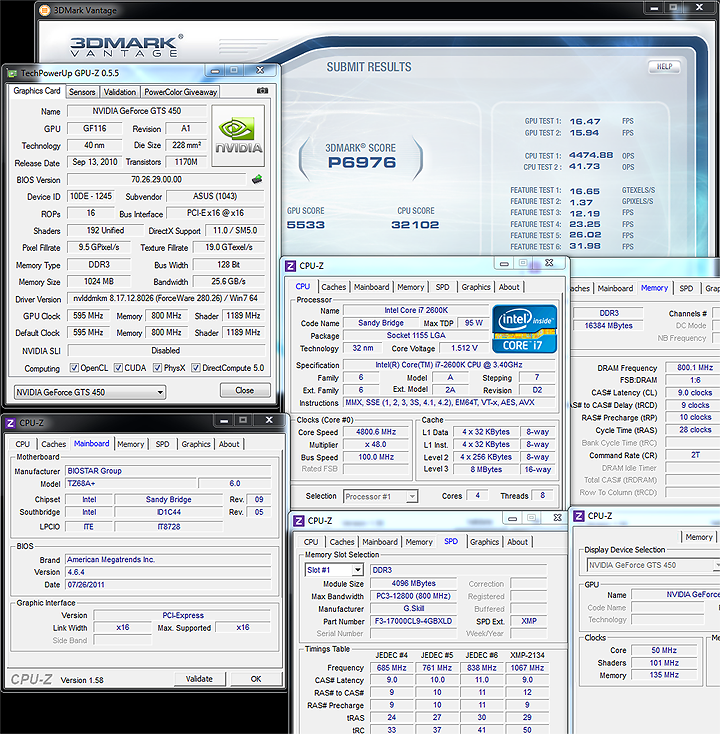Screen dimensions: 720x734
Task: Open the Validation tab in GPU-Z
Action: [x=120, y=92]
